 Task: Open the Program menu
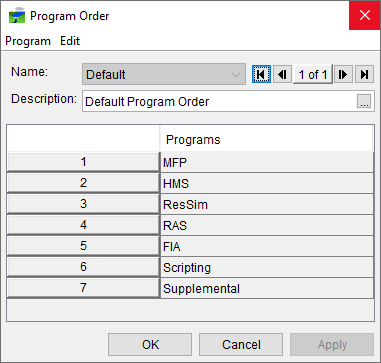28,41
